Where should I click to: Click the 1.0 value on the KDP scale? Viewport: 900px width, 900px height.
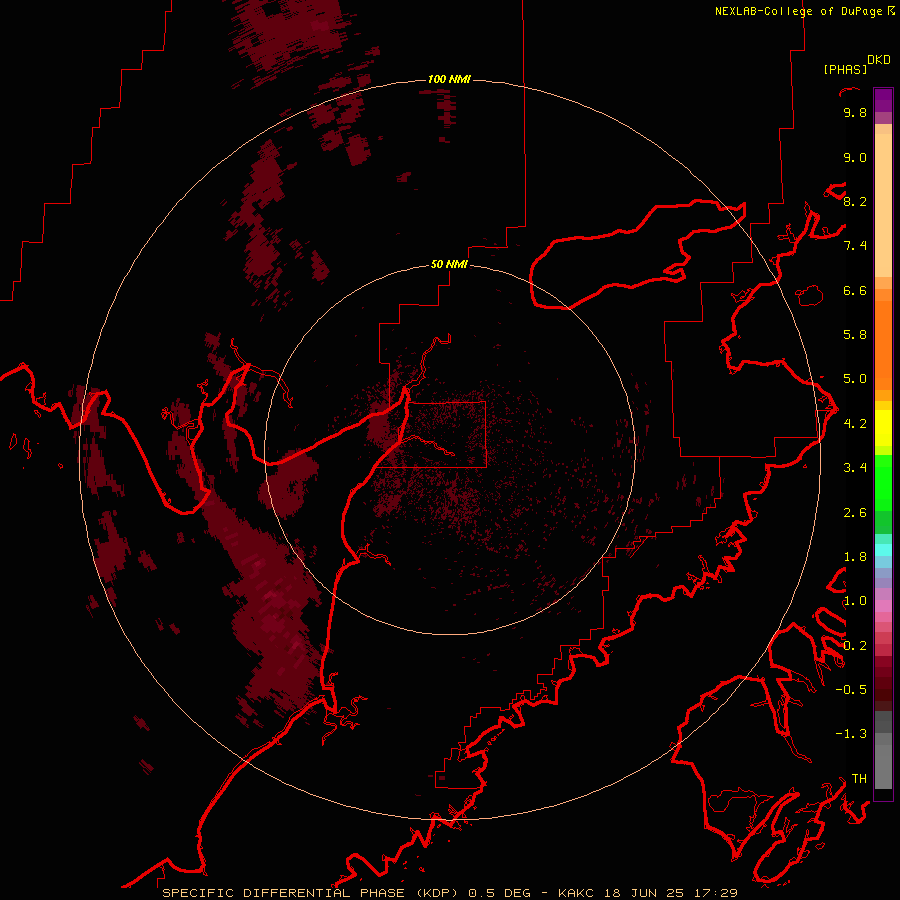[x=855, y=601]
